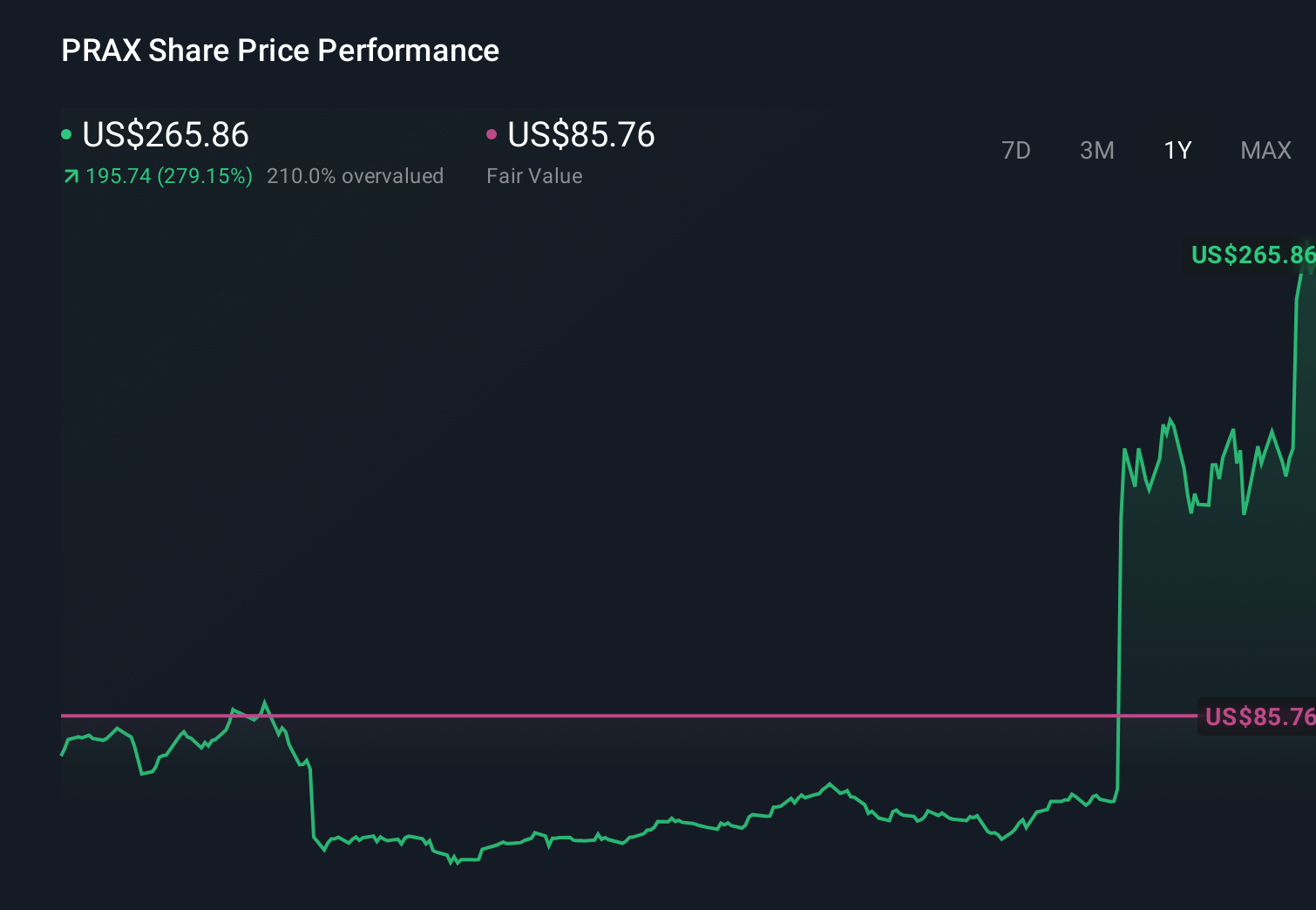Open the currently active 1Y period selector
This screenshot has height=910, width=1316.
(x=1177, y=150)
